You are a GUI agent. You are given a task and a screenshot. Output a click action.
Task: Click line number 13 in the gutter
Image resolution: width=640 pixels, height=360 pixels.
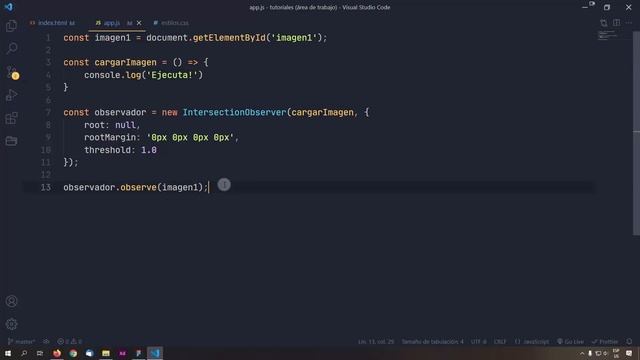pos(46,187)
